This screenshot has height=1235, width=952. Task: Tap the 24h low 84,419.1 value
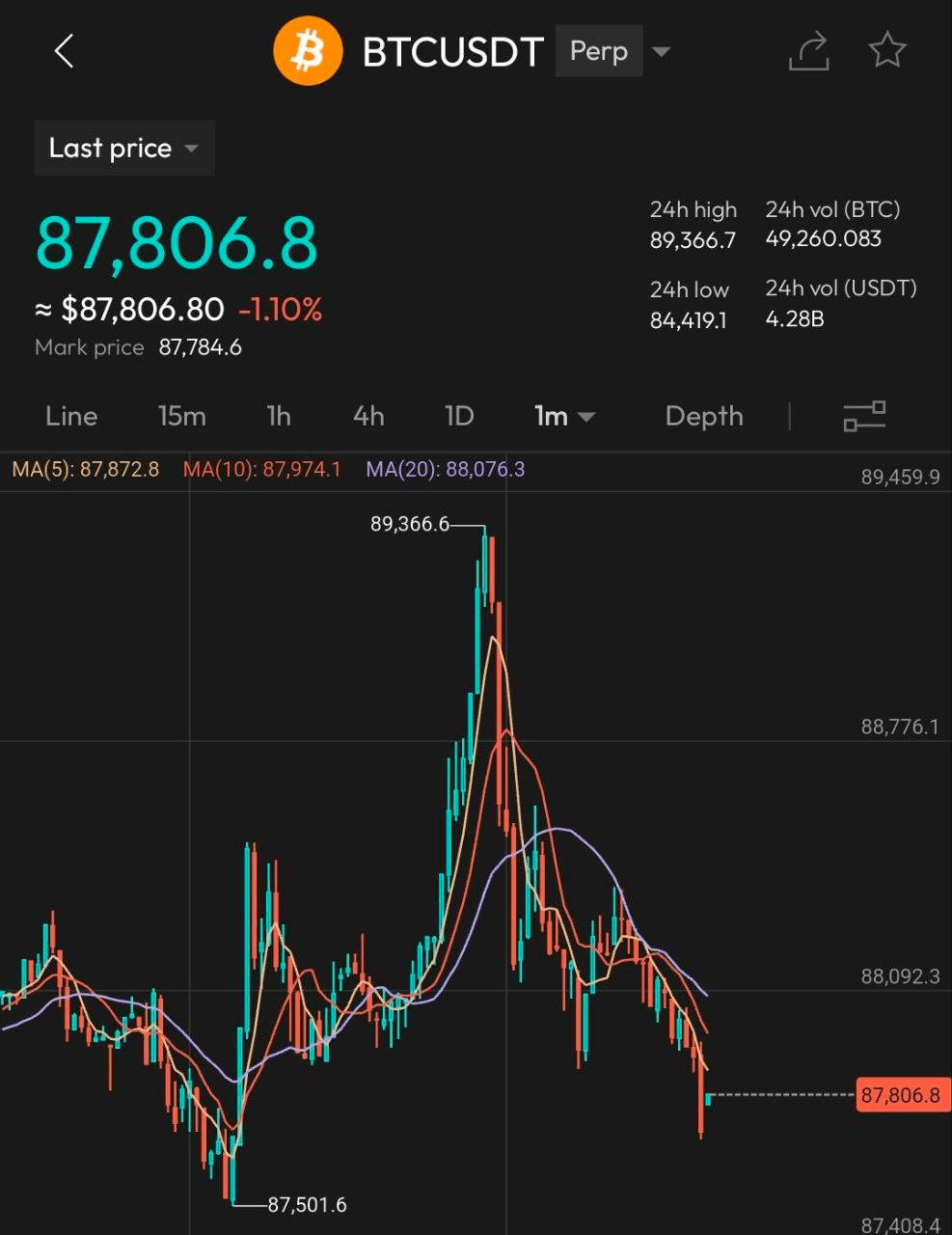click(x=689, y=320)
